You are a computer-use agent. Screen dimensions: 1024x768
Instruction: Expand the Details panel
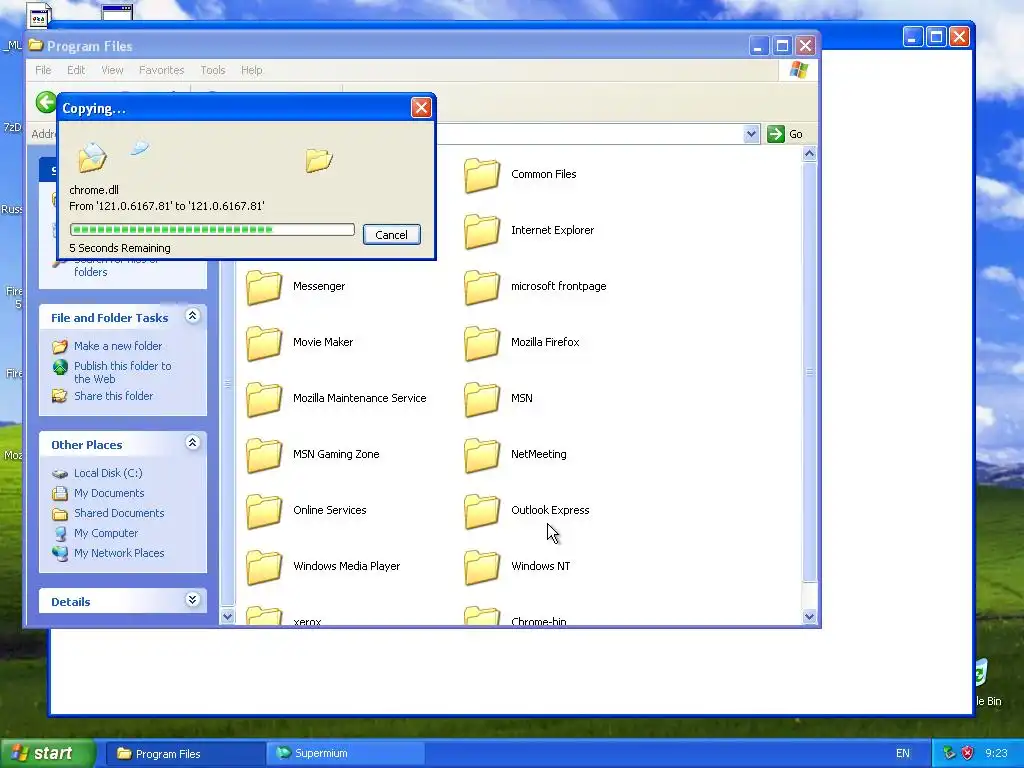click(x=192, y=600)
